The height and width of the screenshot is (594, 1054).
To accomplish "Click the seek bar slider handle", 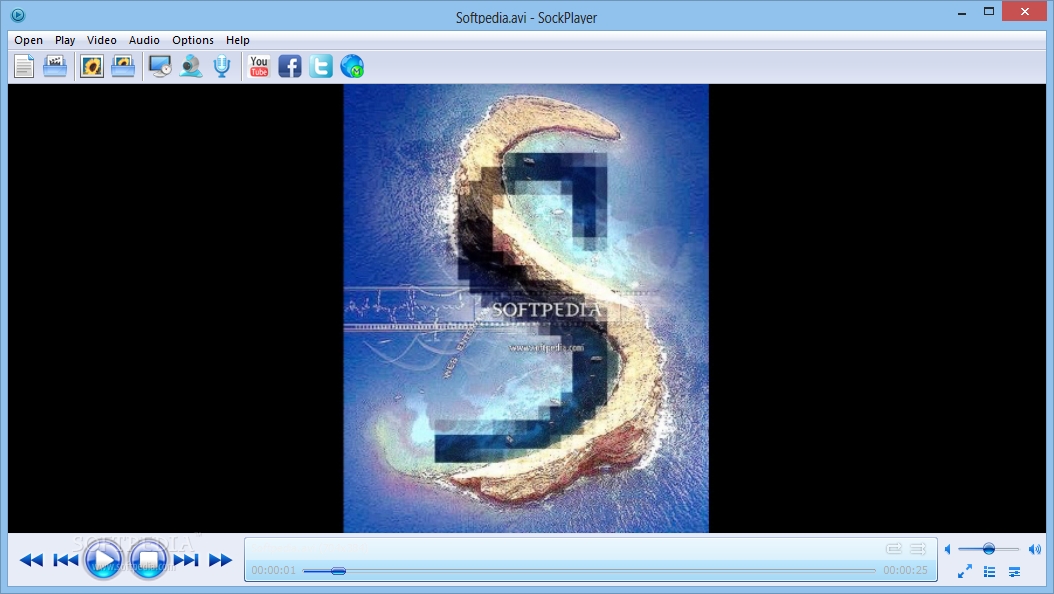I will [x=338, y=571].
